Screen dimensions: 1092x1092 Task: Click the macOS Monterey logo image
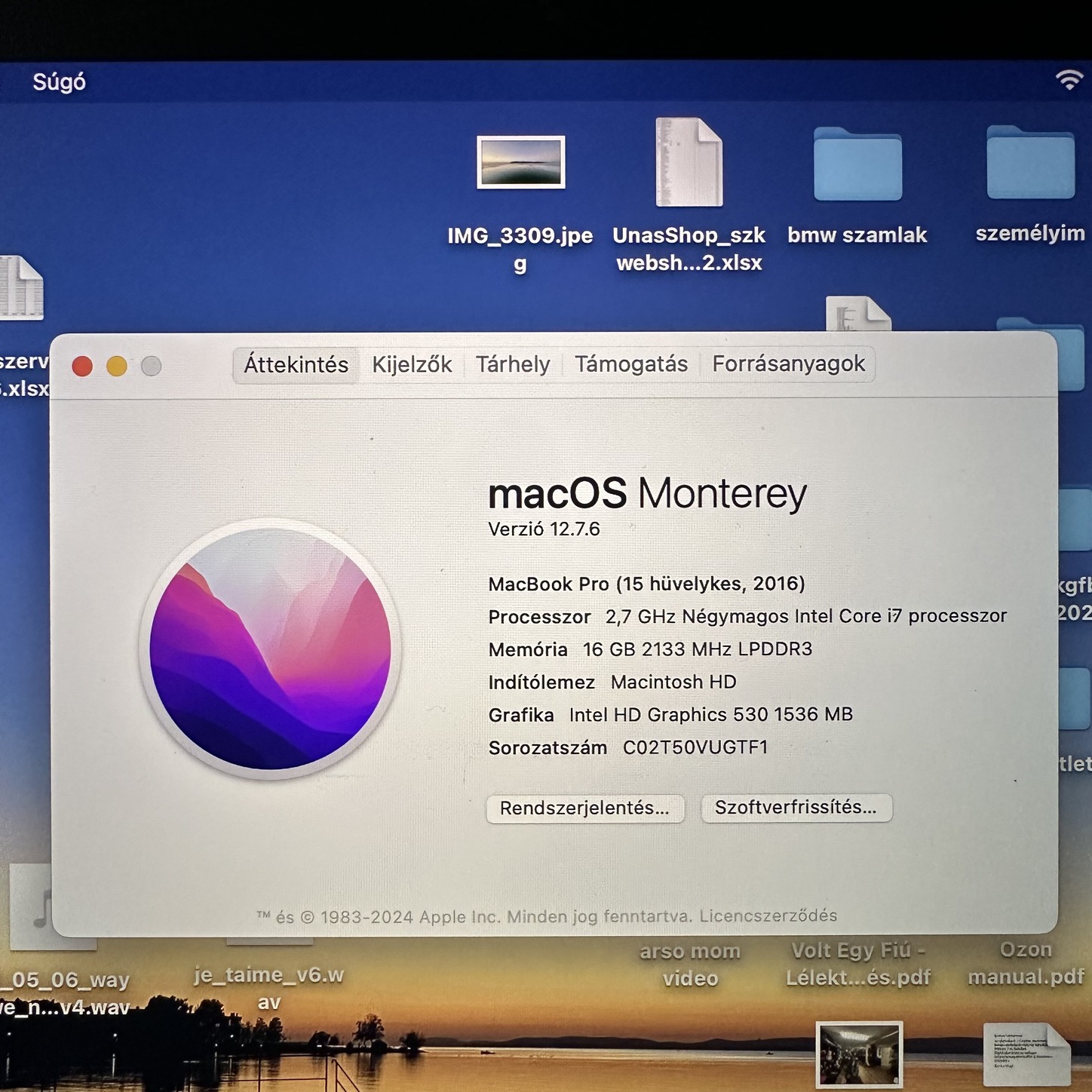270,649
